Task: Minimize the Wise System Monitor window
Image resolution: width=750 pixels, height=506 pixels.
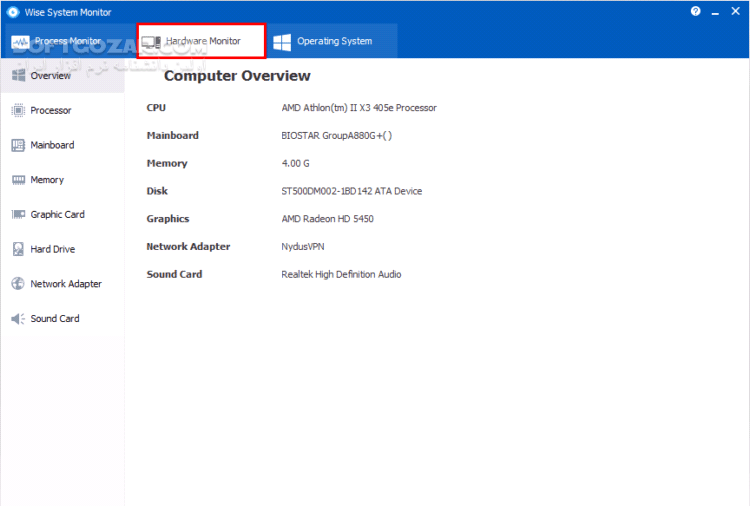Action: click(x=714, y=11)
